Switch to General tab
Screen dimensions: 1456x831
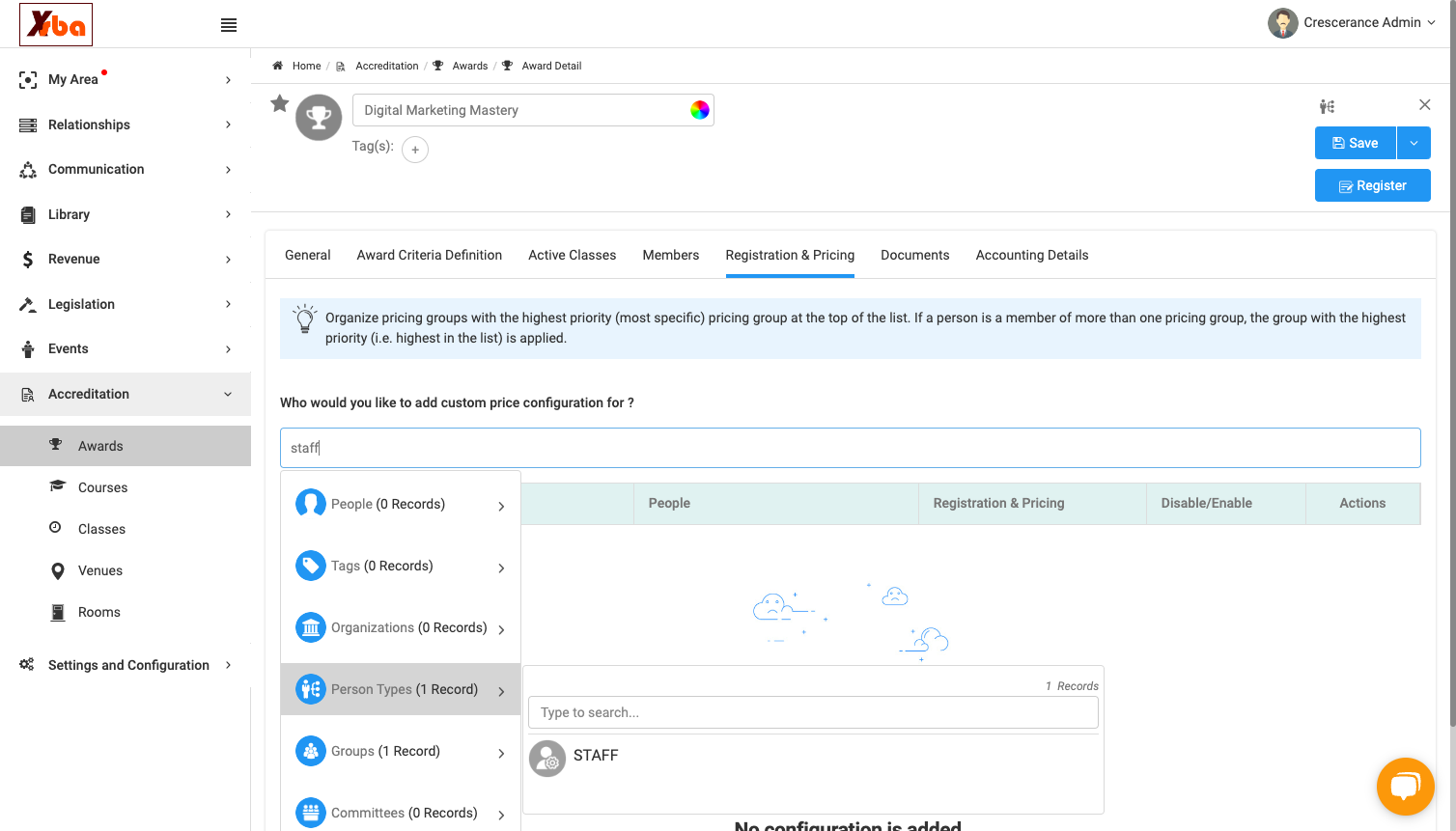point(308,255)
